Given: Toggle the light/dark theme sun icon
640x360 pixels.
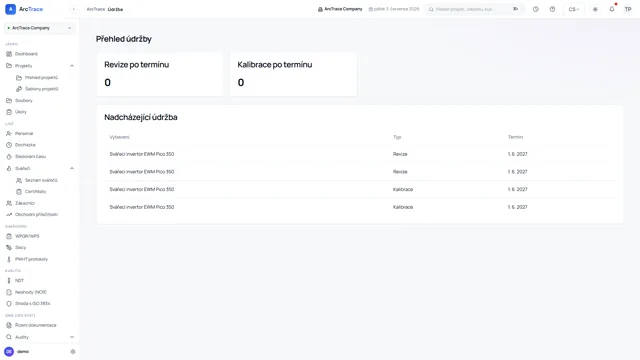Looking at the screenshot, I should 595,9.
